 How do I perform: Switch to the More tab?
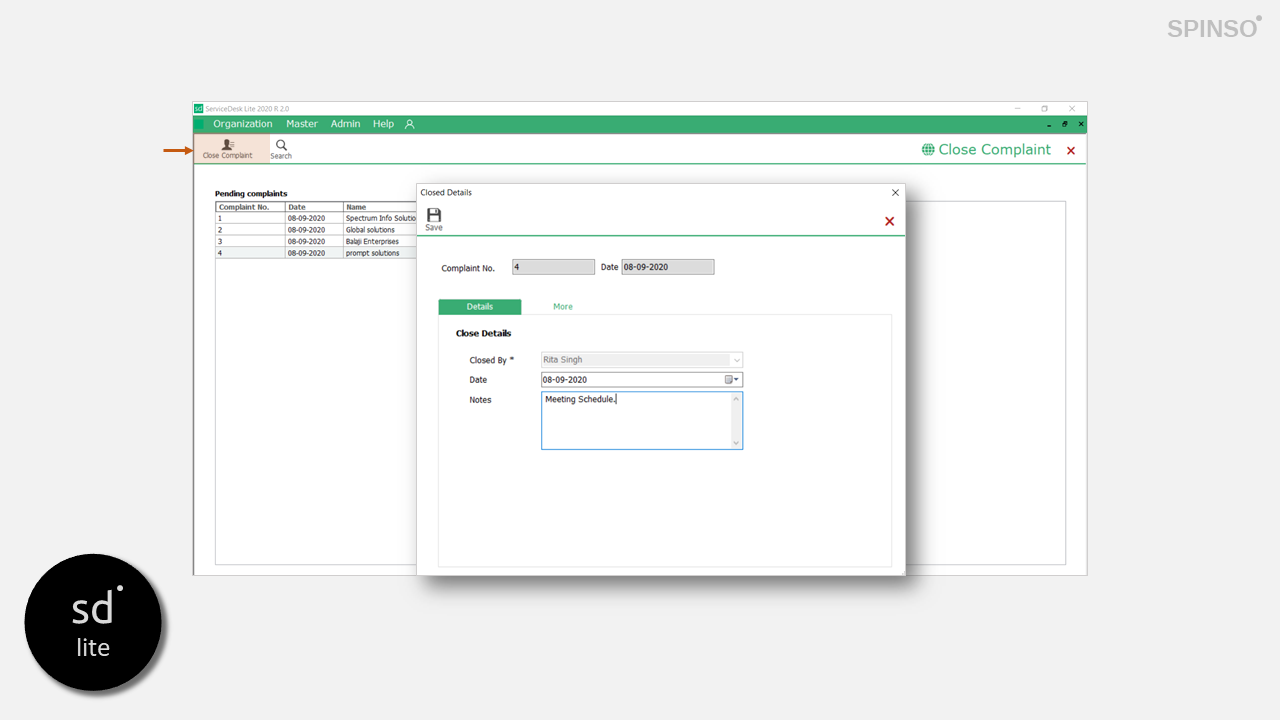[x=563, y=307]
